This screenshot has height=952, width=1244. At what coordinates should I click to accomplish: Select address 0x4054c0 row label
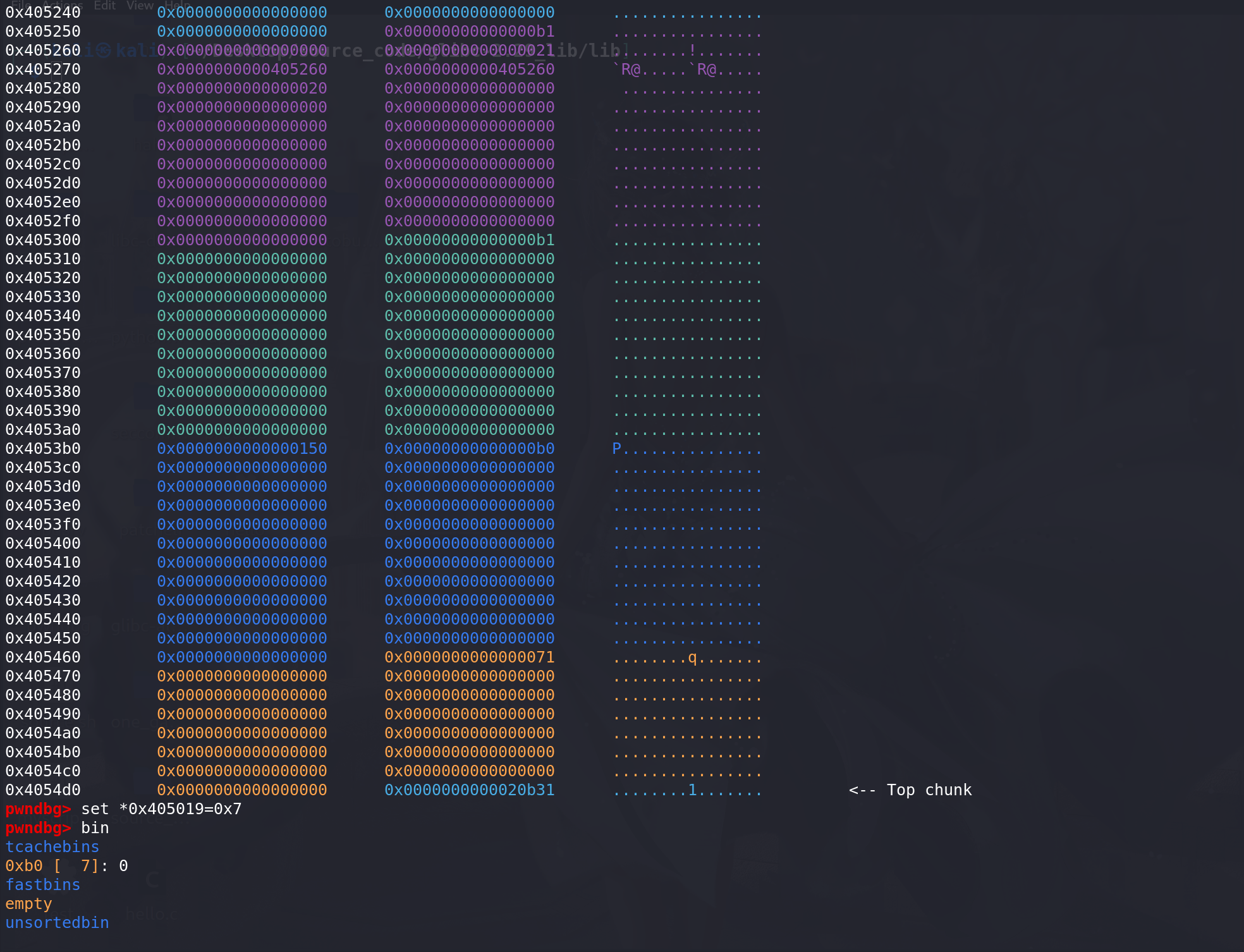tap(43, 771)
